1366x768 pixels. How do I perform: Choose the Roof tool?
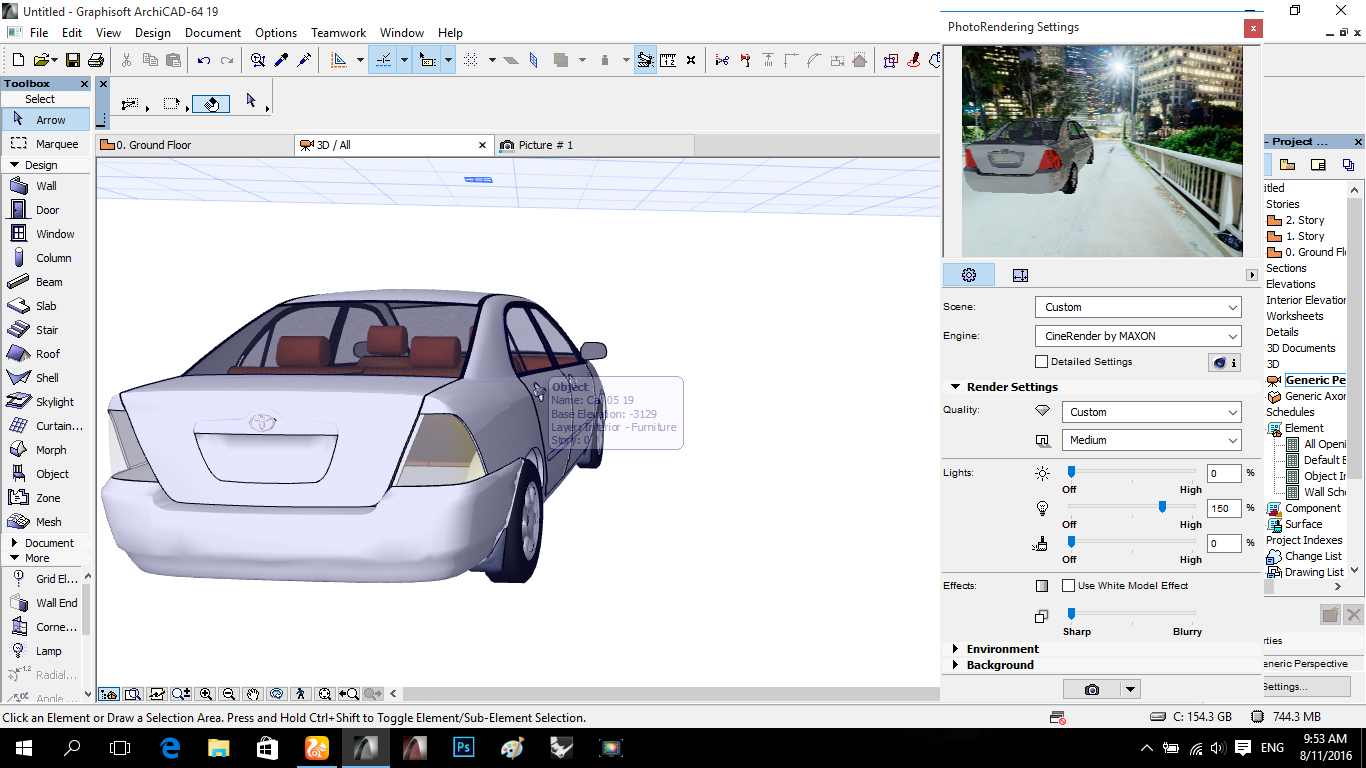(47, 354)
